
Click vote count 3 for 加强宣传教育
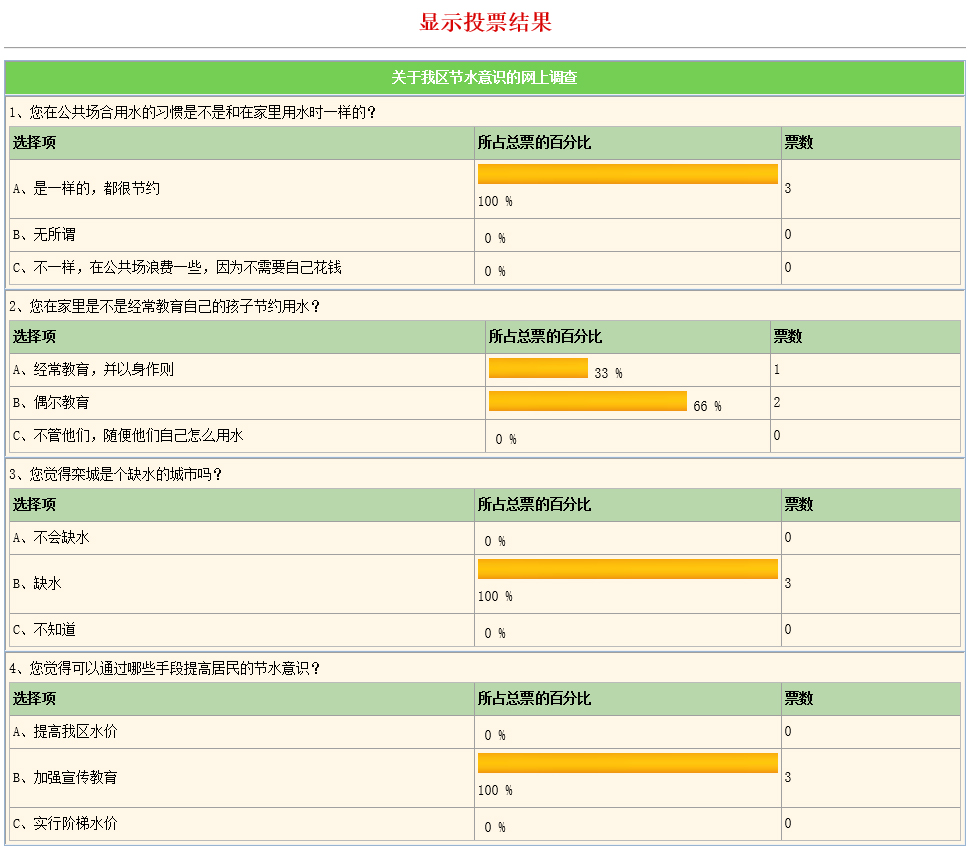(x=788, y=777)
